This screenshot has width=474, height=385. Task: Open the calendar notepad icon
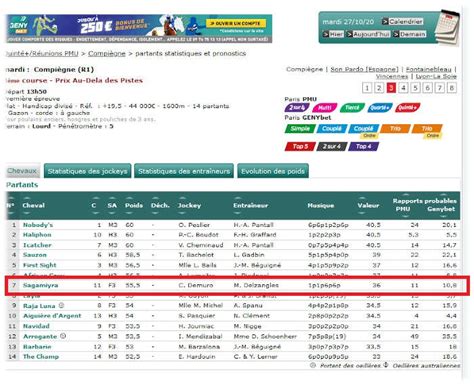[x=447, y=28]
